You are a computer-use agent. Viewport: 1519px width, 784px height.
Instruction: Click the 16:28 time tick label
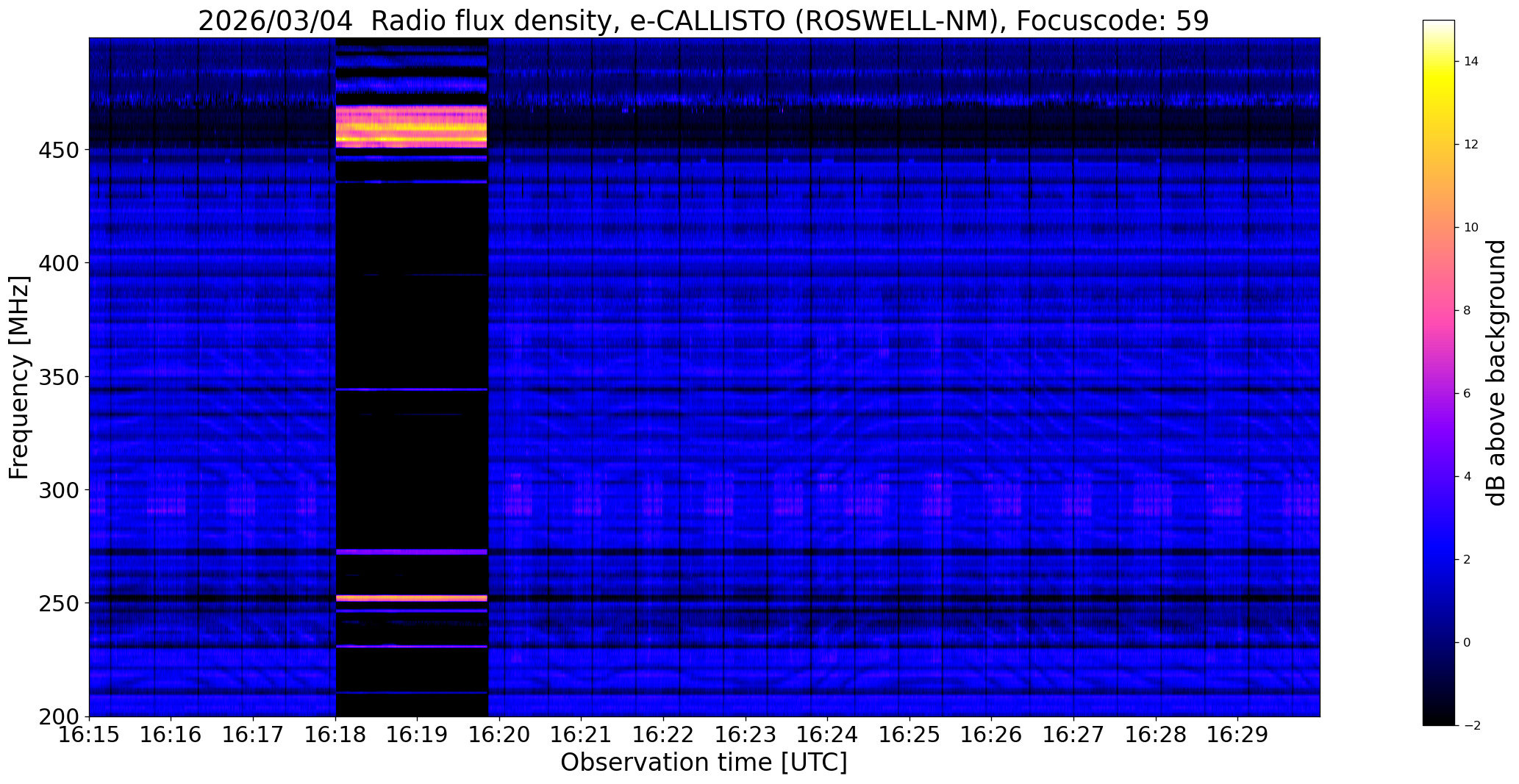(1157, 734)
